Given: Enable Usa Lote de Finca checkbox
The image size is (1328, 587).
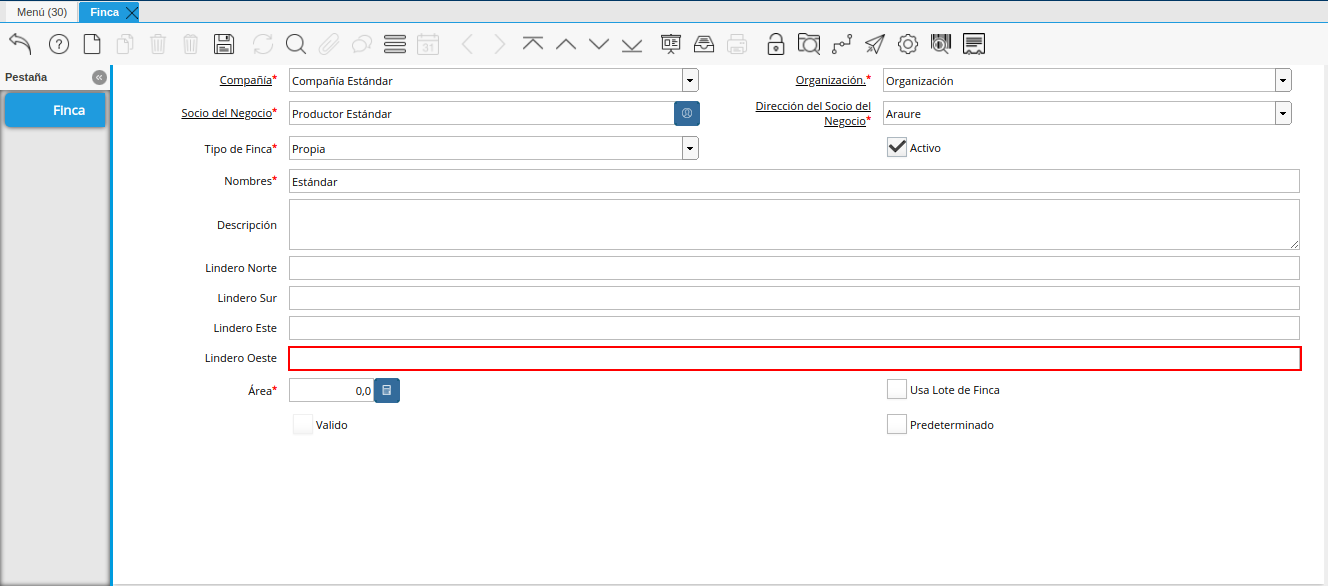Looking at the screenshot, I should click(x=897, y=389).
